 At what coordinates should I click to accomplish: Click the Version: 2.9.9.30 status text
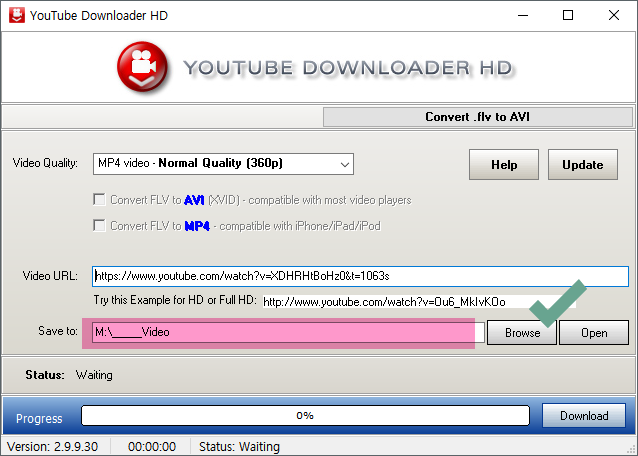52,447
